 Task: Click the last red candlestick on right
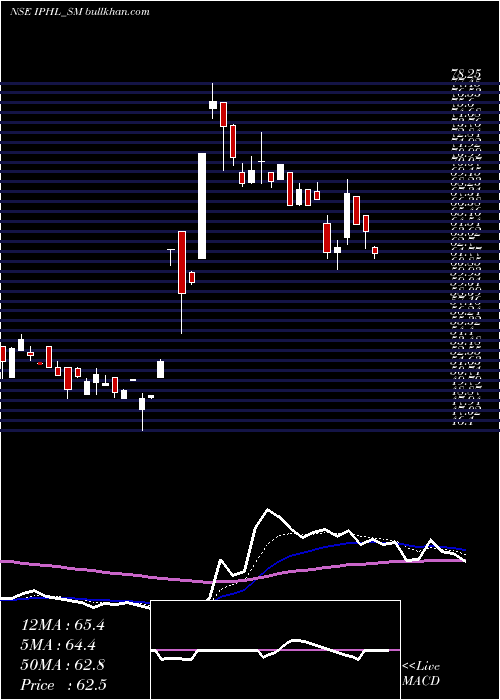[375, 250]
